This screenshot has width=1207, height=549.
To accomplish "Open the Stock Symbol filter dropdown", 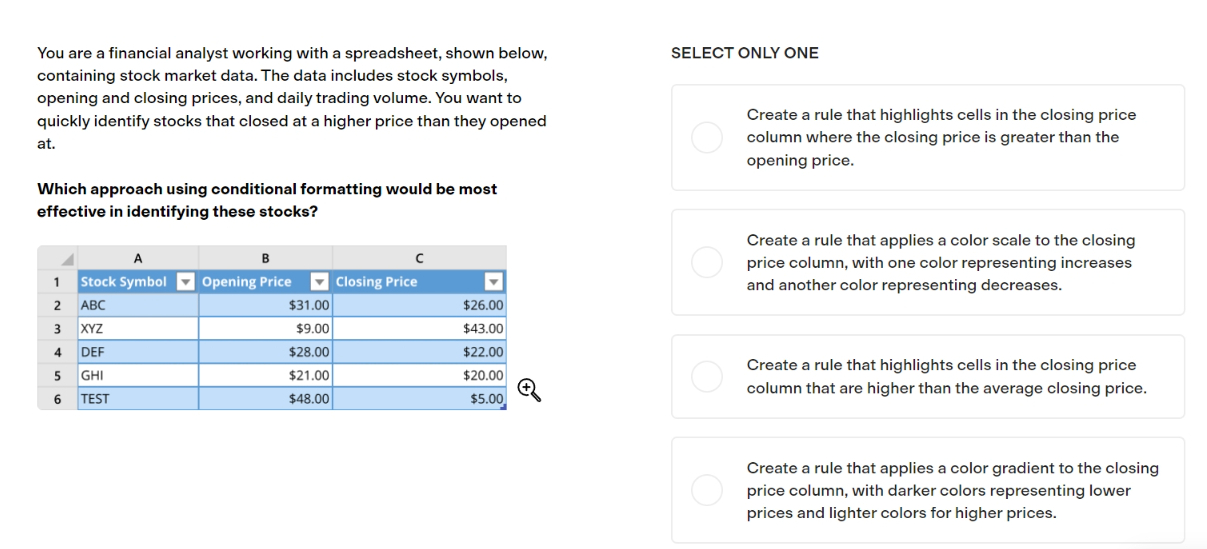I will click(x=185, y=282).
